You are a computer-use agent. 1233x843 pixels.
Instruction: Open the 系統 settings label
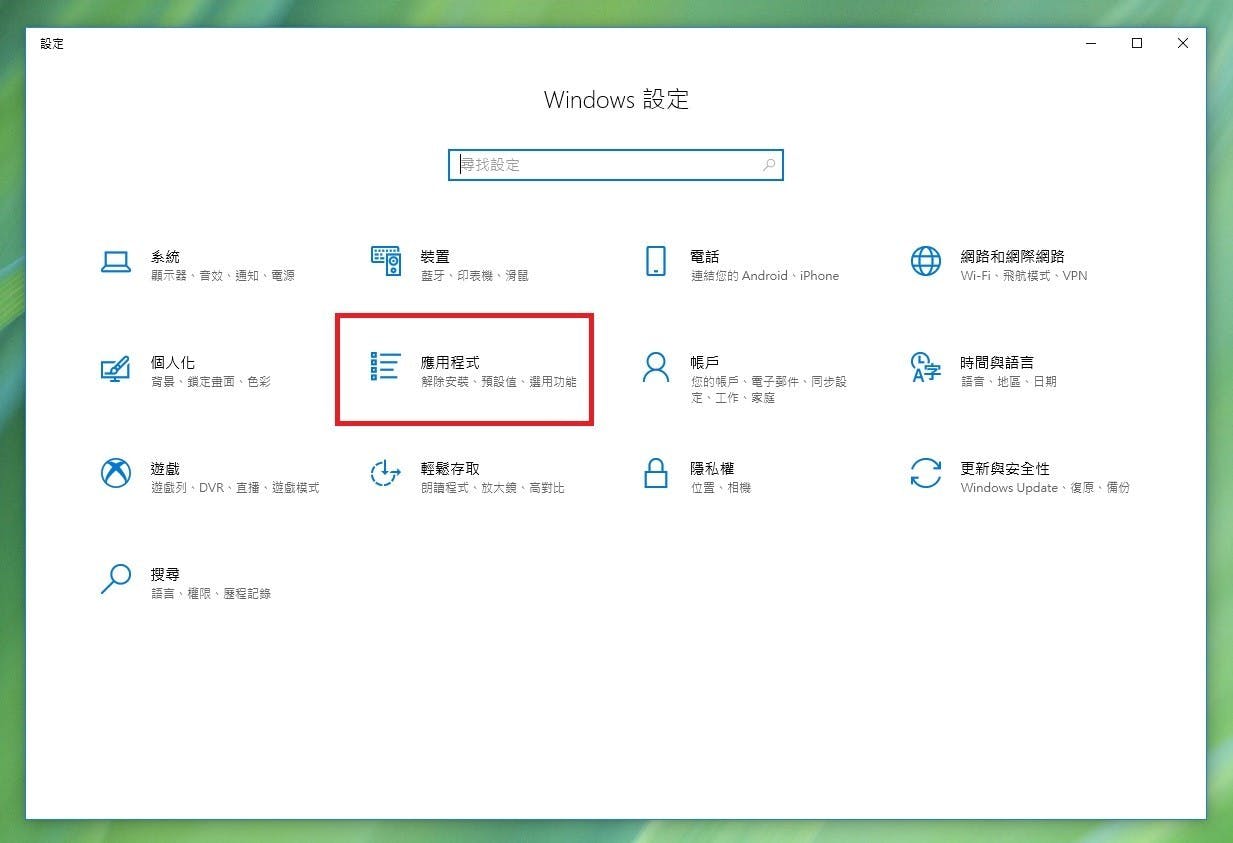pyautogui.click(x=165, y=257)
